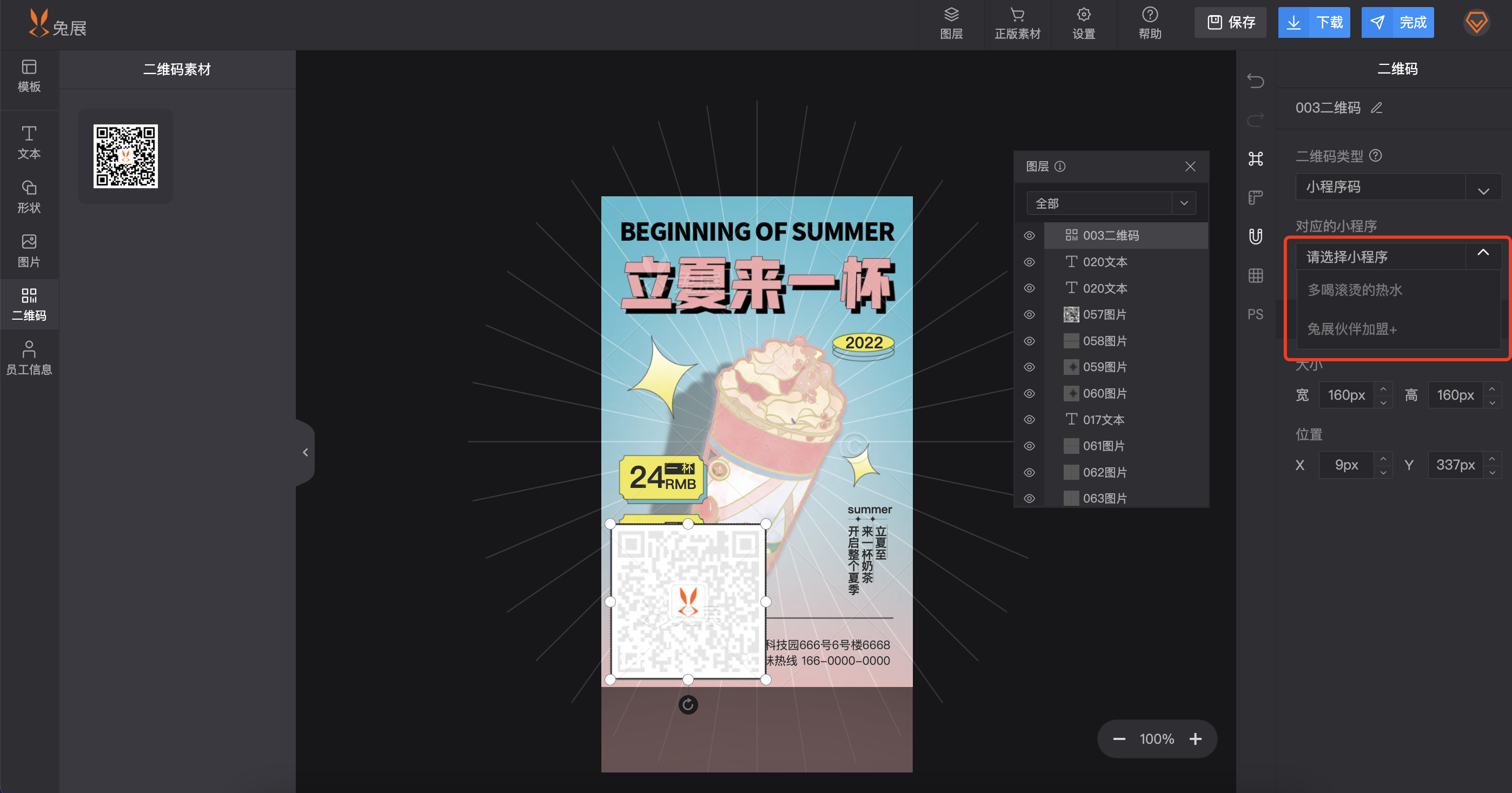Select the second 020文本 layer row

[x=1126, y=288]
